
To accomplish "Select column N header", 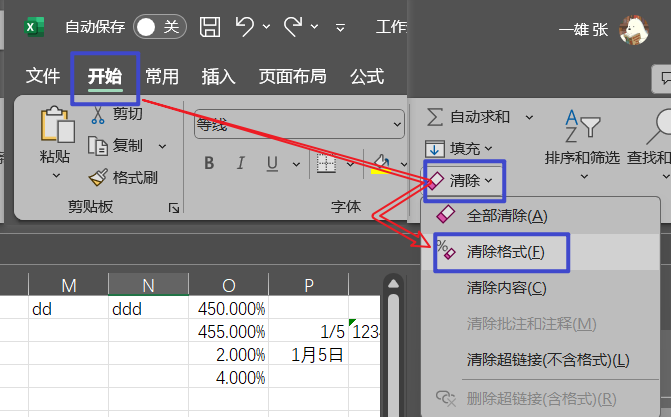I will point(148,286).
